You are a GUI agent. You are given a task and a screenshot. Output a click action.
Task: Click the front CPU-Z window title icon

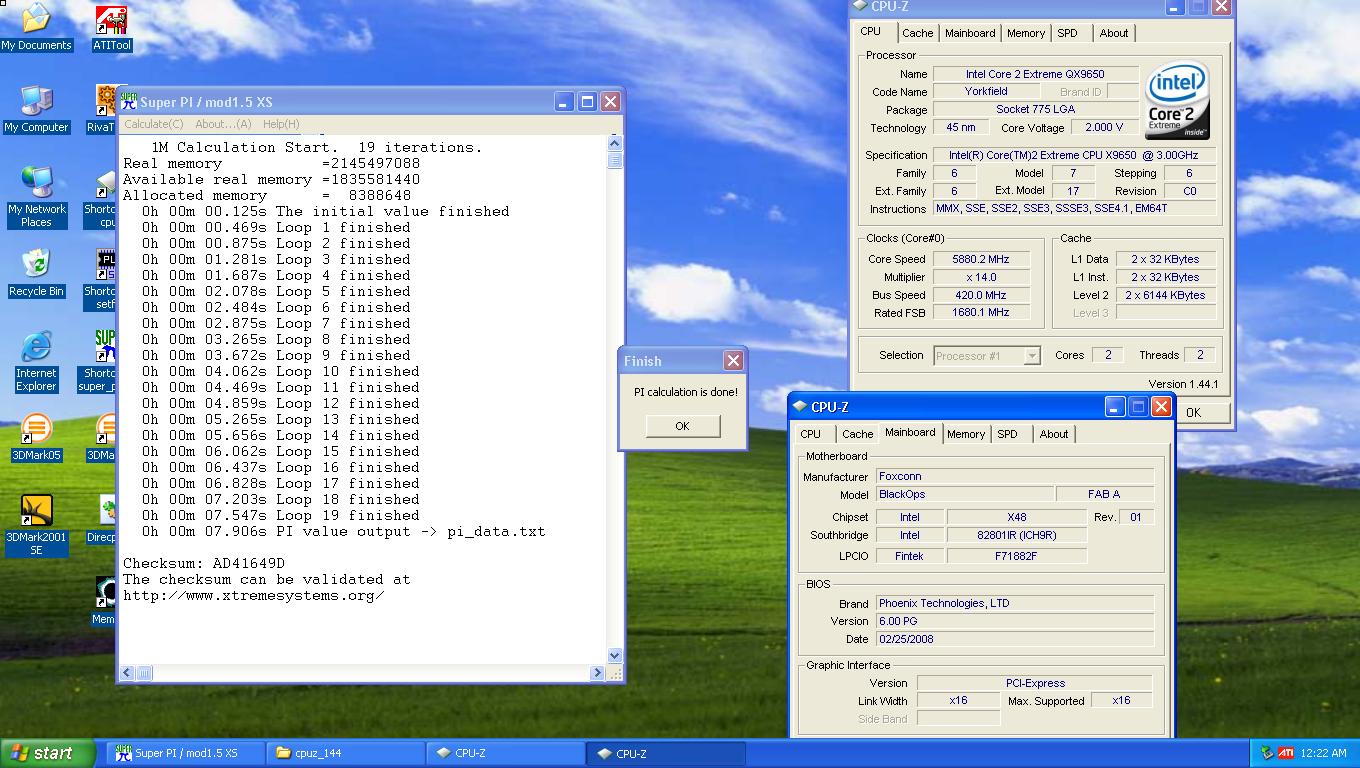tap(799, 407)
